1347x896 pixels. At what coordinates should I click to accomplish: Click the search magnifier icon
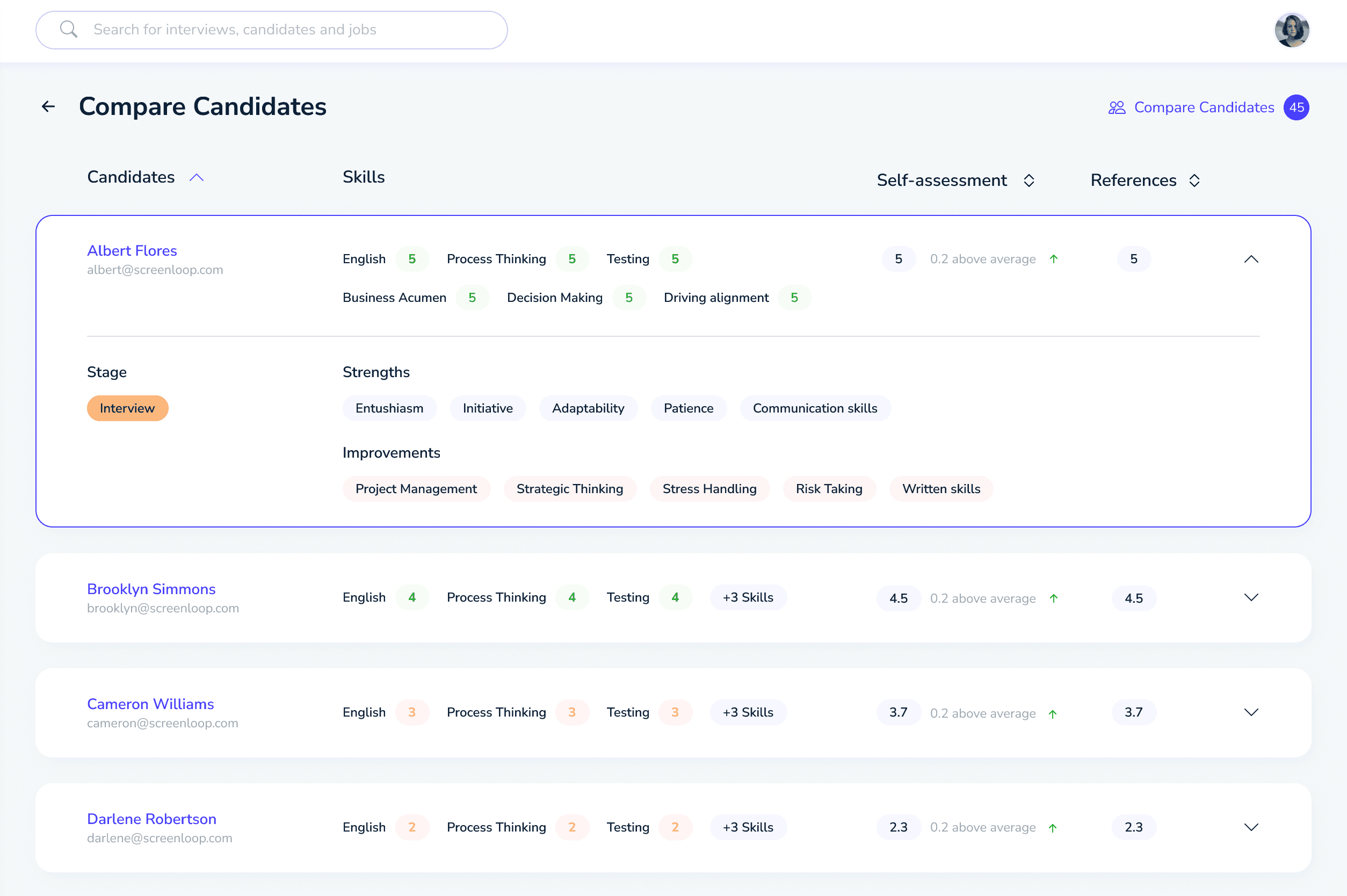(x=69, y=29)
